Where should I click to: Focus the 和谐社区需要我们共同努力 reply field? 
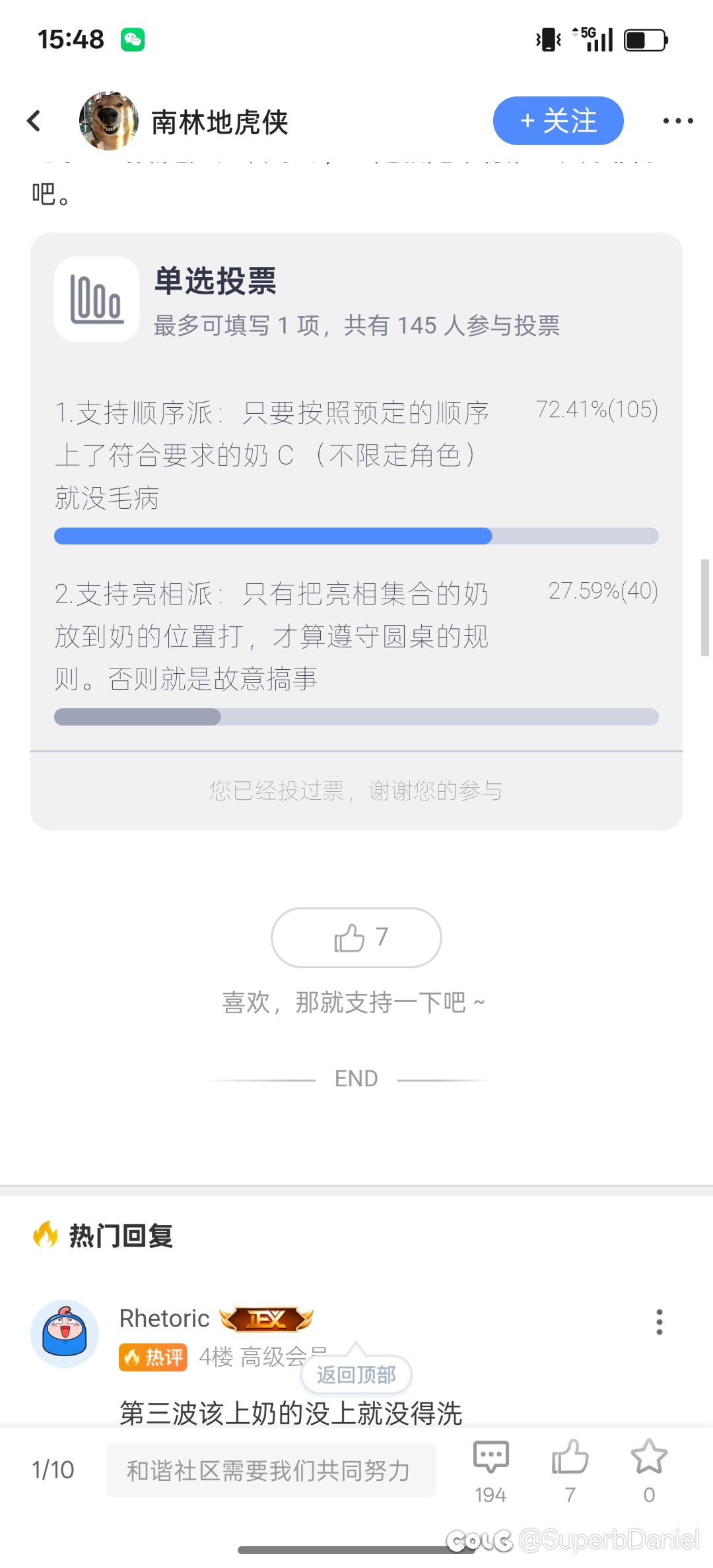[x=271, y=1470]
